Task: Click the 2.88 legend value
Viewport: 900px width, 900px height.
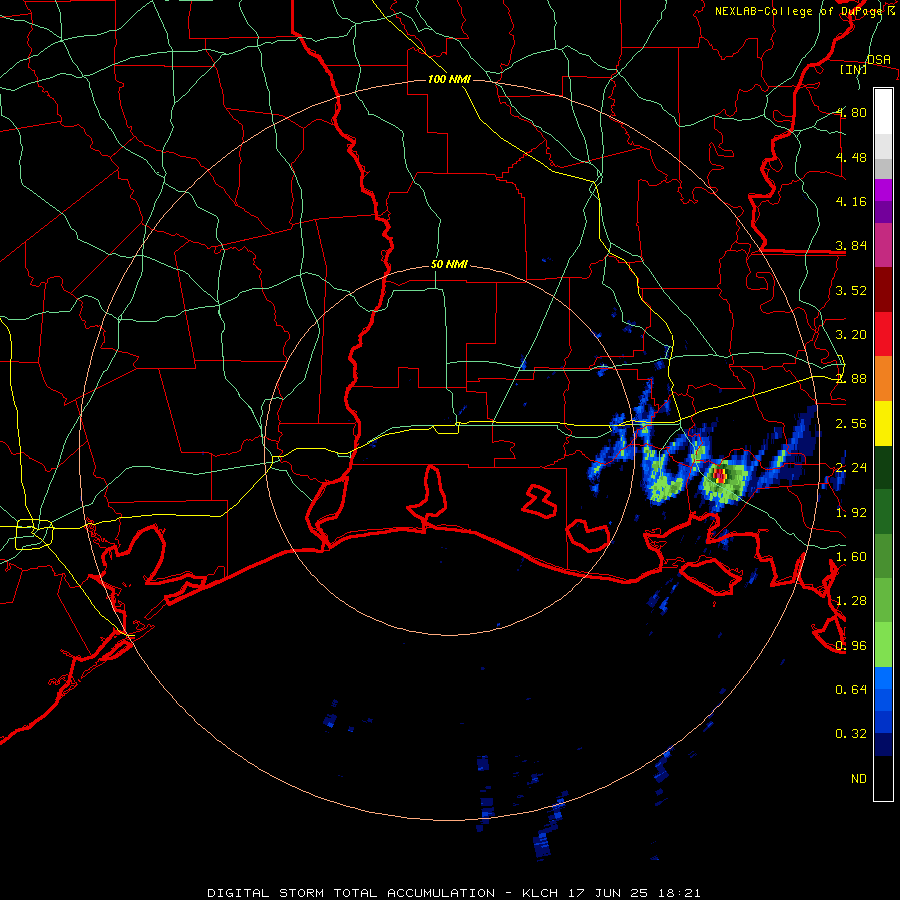Action: (x=851, y=379)
